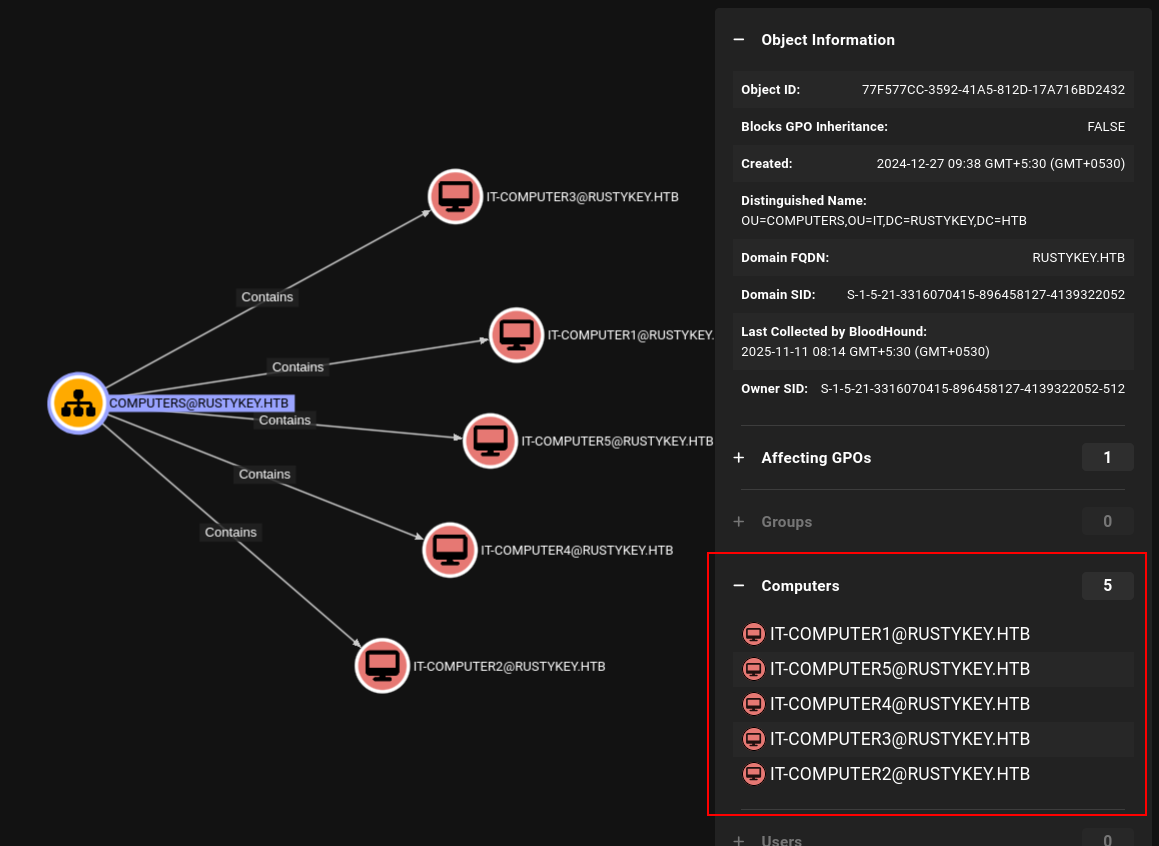Expand the Groups section
Screen dimensions: 1159x846
tap(739, 522)
